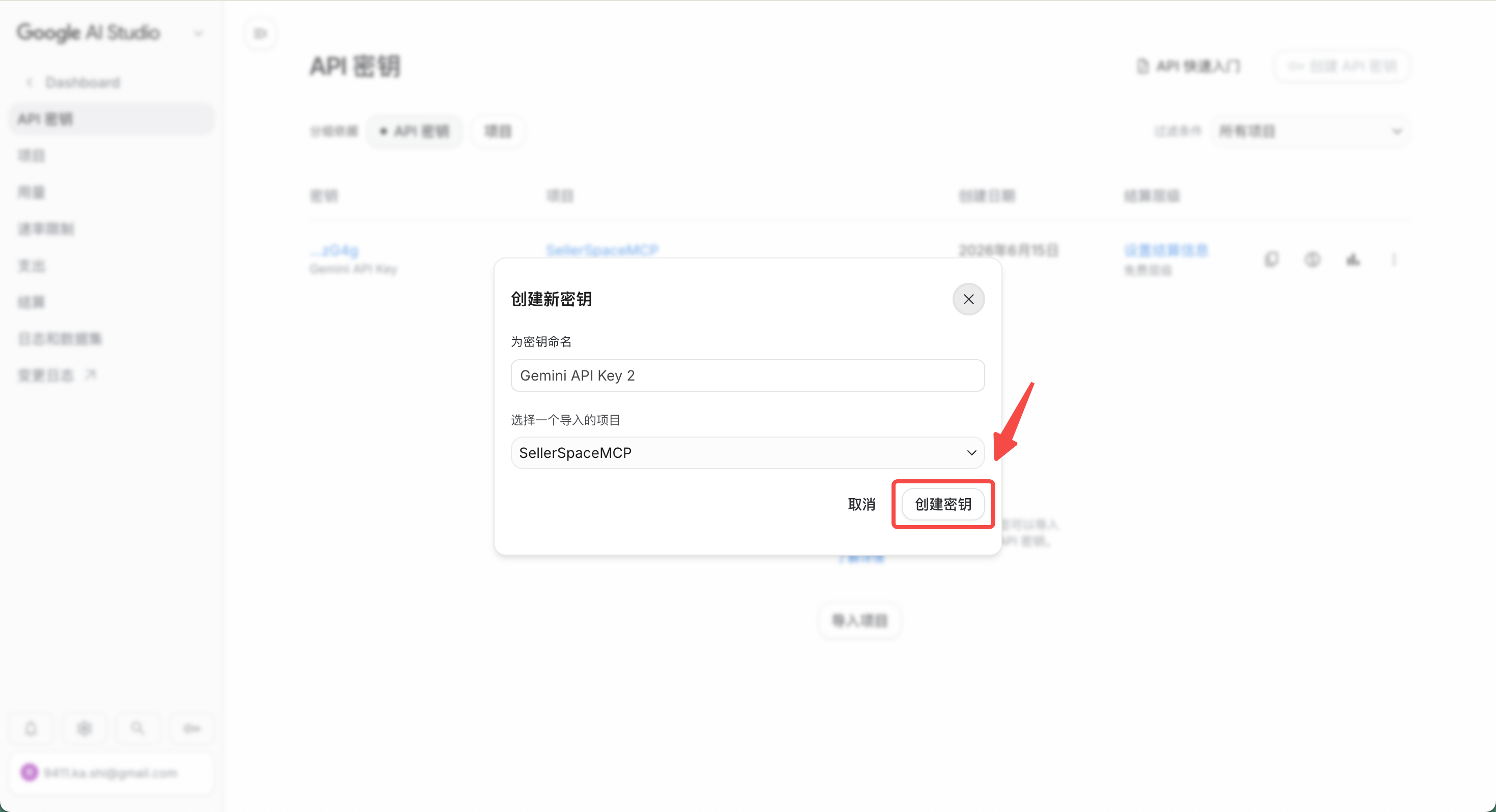1496x812 pixels.
Task: Open settings gear icon in sidebar footer
Action: pyautogui.click(x=84, y=729)
